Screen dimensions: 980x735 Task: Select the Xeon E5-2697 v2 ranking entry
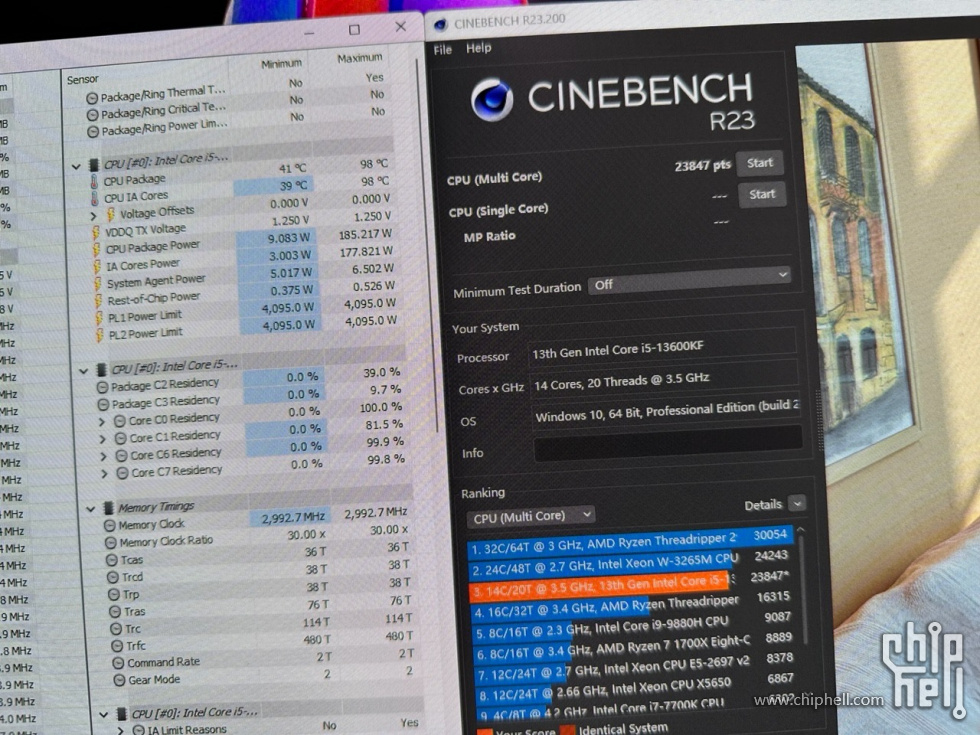(x=634, y=668)
